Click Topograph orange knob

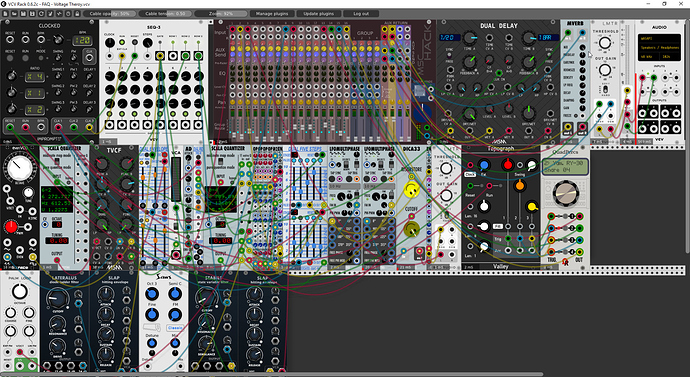pyautogui.click(x=520, y=185)
